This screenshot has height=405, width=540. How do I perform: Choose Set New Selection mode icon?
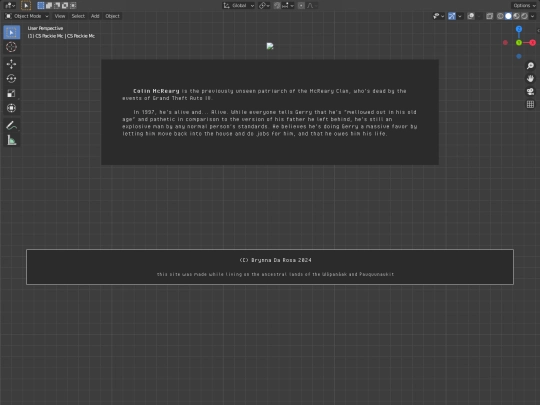tap(41, 6)
